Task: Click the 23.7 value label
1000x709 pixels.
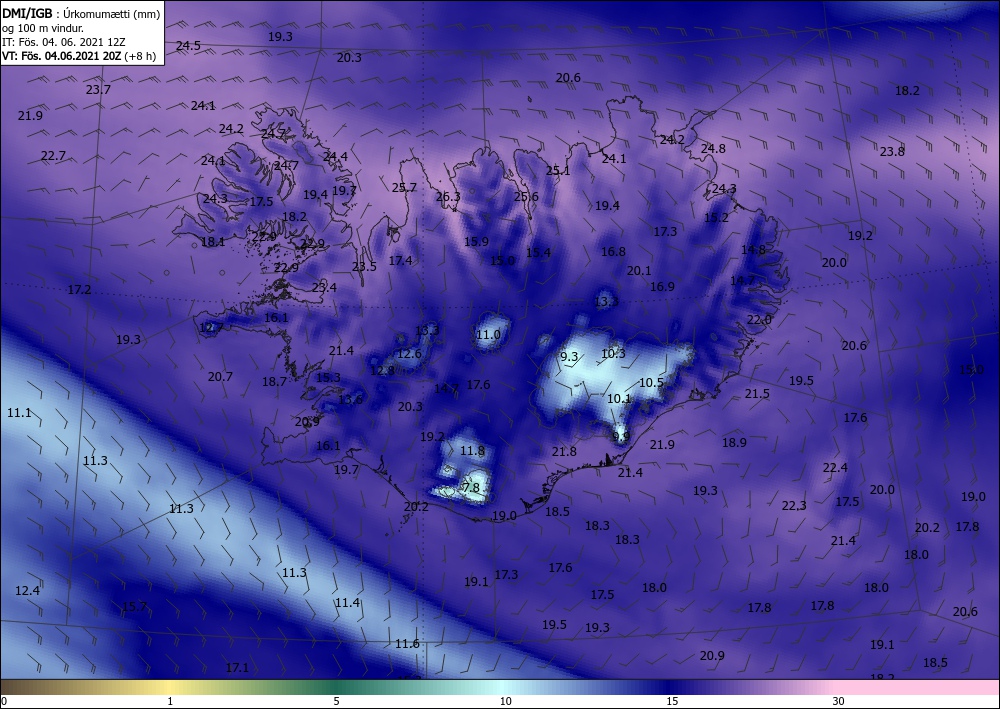Action: (98, 90)
